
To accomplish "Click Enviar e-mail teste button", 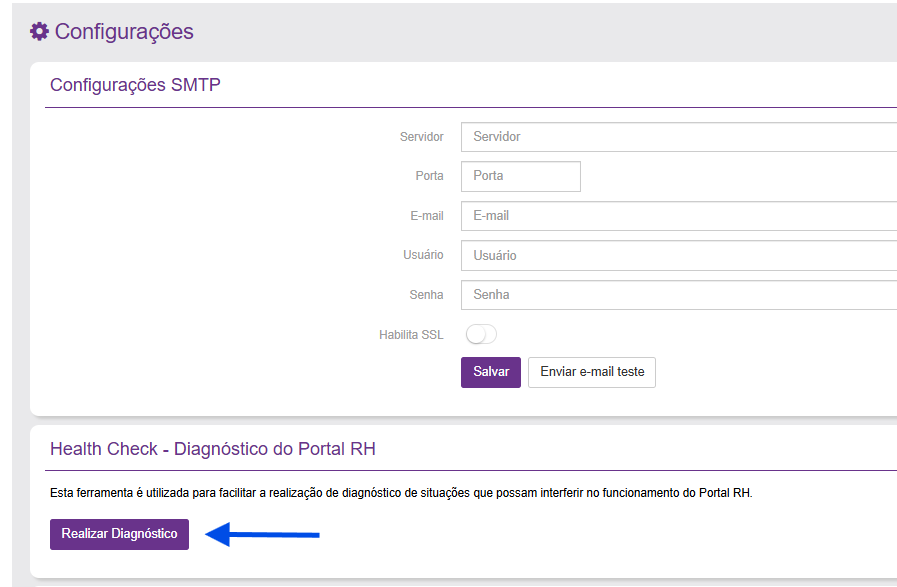I will (591, 372).
